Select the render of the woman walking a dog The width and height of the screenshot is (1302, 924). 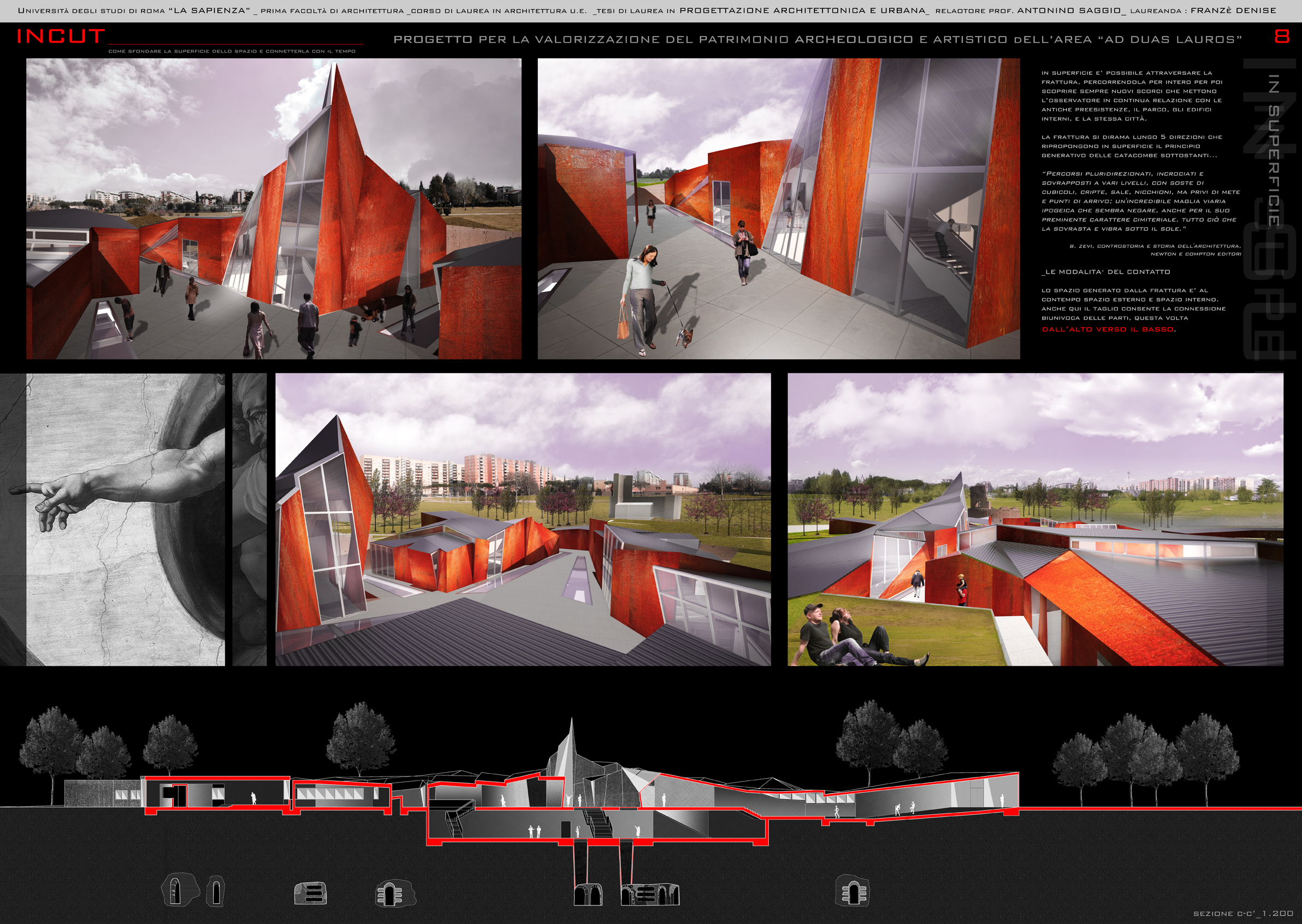[778, 208]
